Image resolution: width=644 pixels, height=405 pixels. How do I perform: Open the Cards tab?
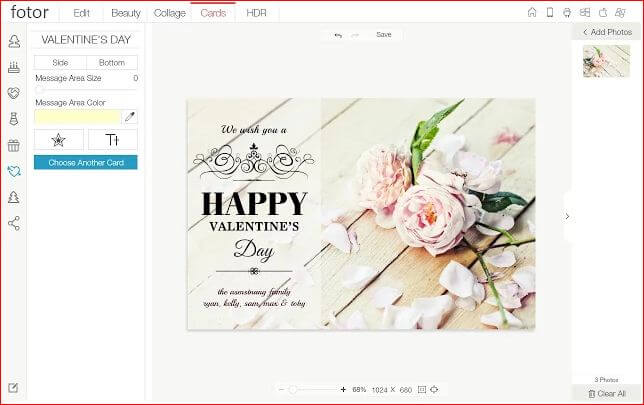click(x=213, y=13)
